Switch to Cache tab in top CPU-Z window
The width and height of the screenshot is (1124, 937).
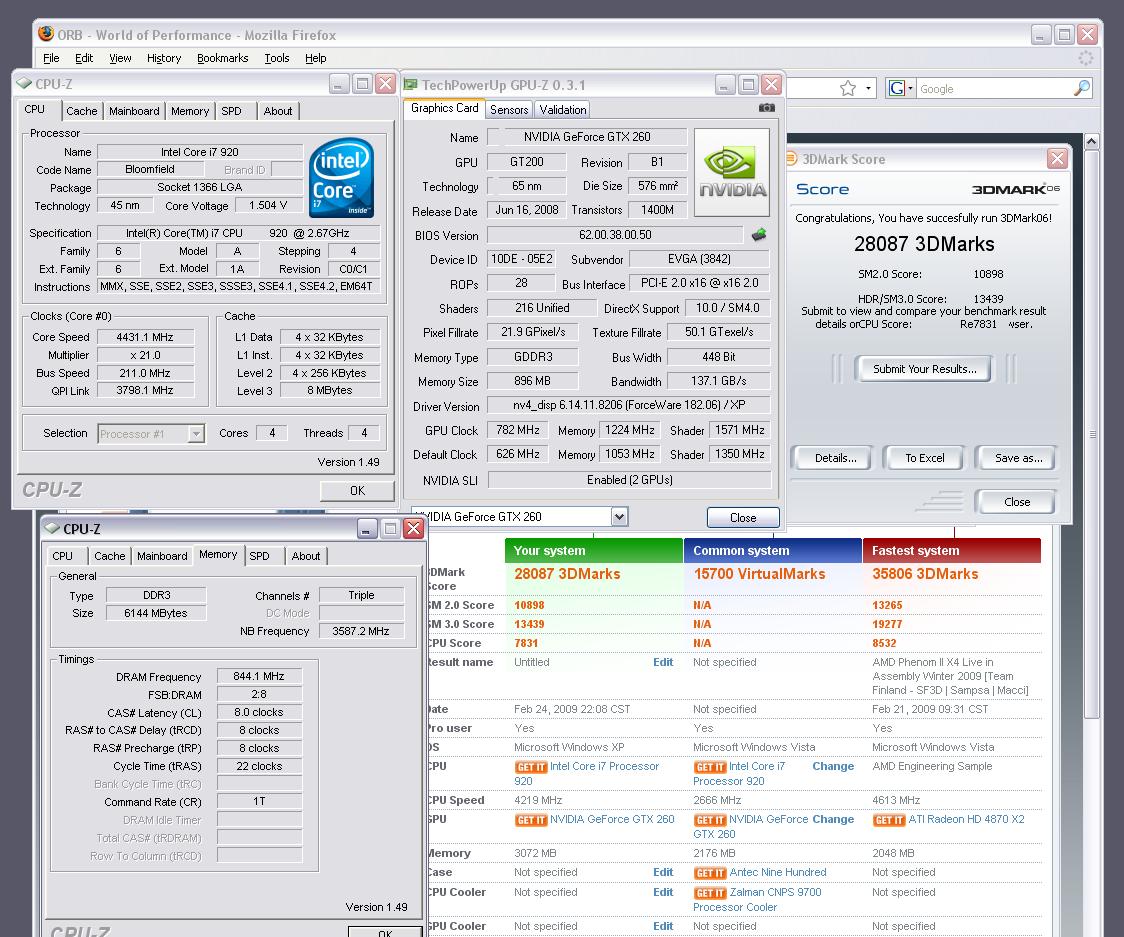point(82,111)
